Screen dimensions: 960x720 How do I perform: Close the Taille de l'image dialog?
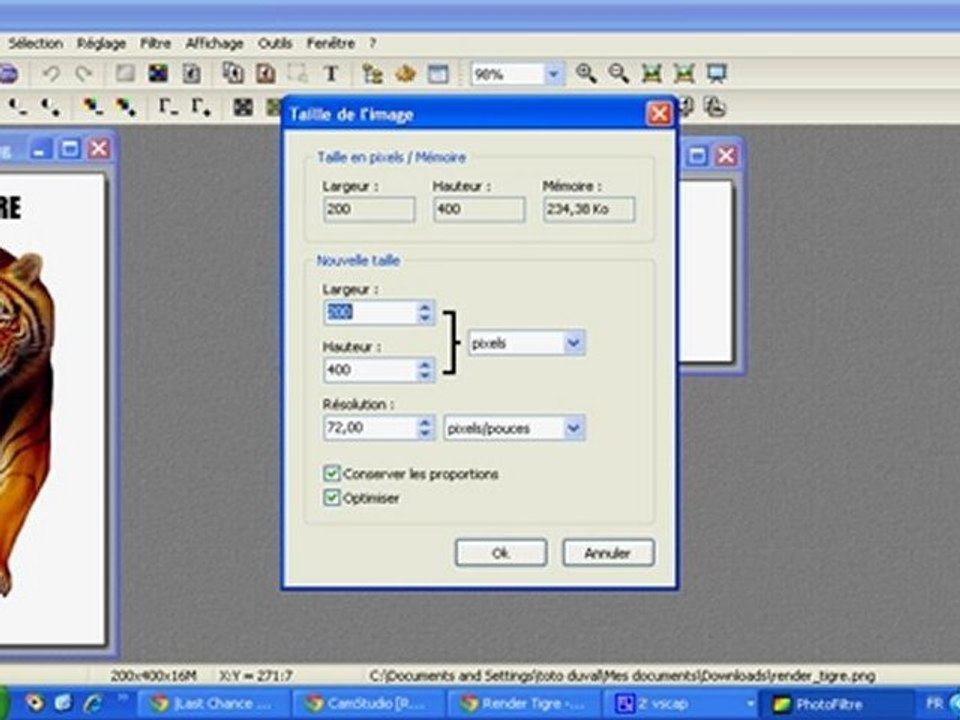coord(659,114)
